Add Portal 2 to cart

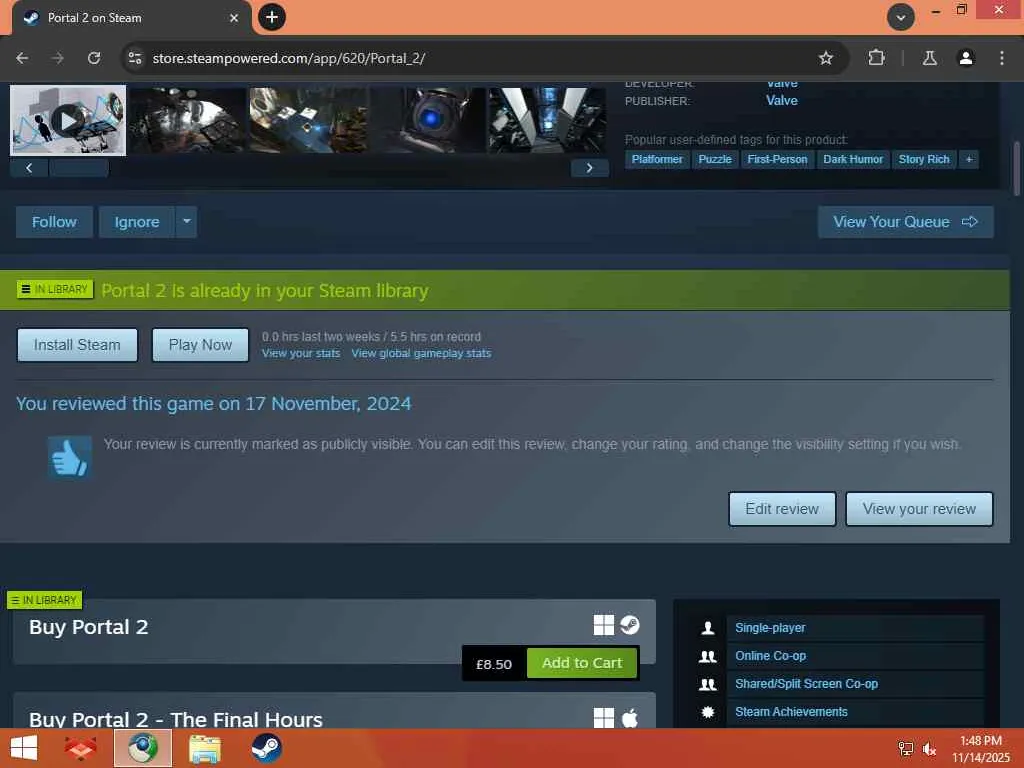(x=582, y=663)
